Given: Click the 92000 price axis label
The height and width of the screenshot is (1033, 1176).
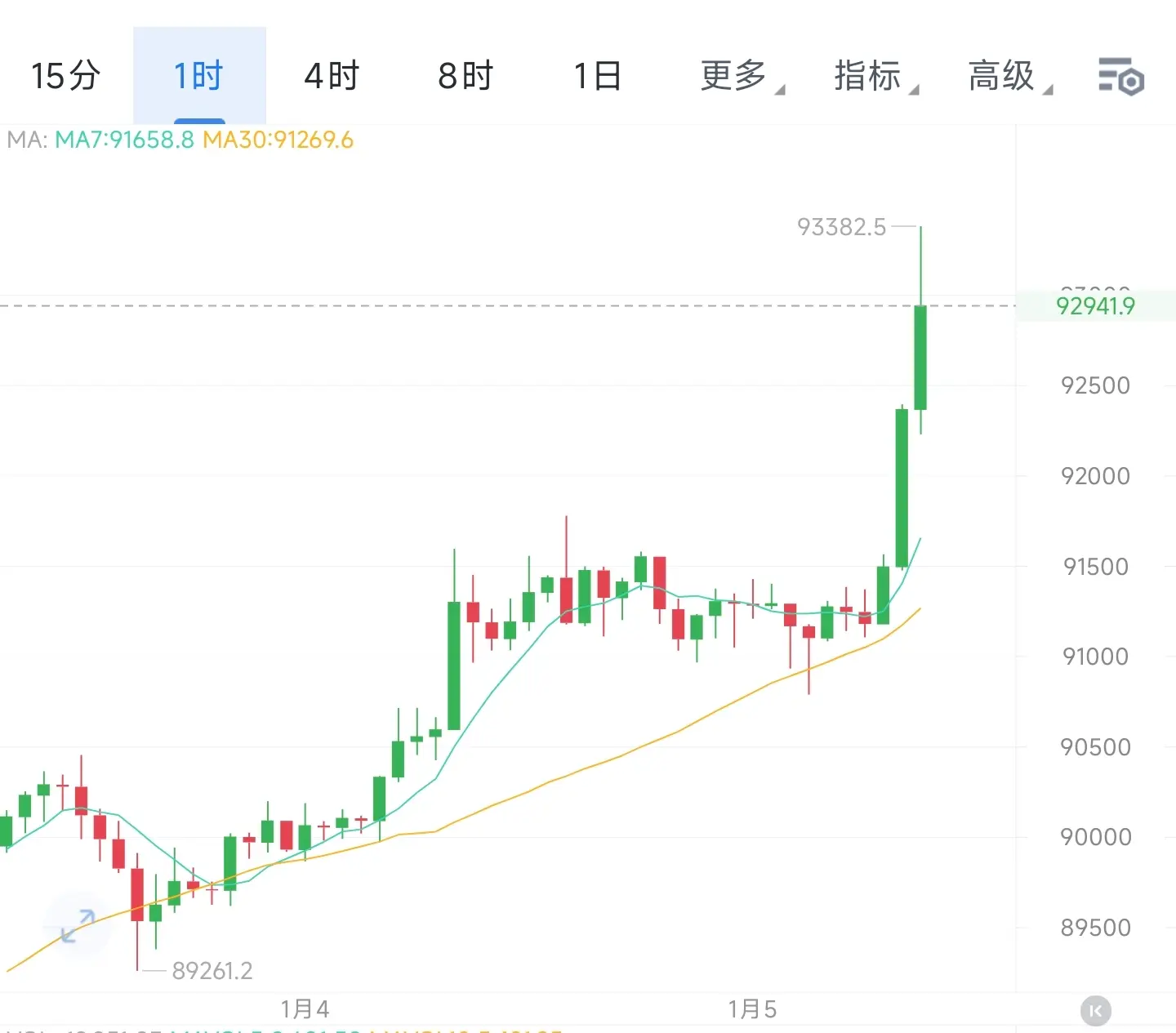Looking at the screenshot, I should pos(1095,476).
